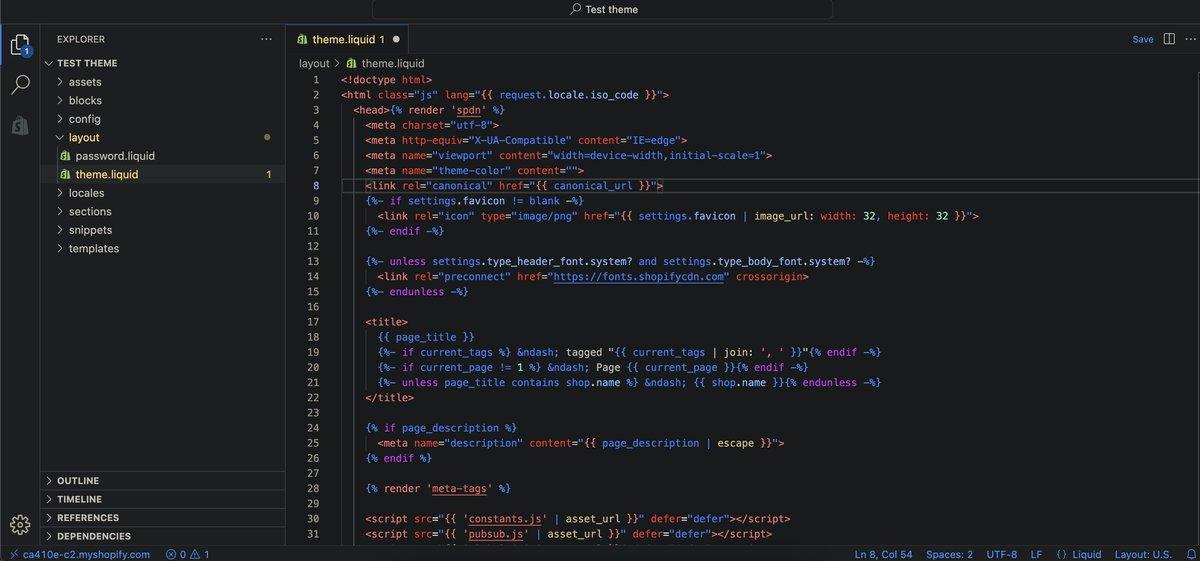Click the remote connection icon in the status bar
This screenshot has height=561, width=1200.
(12, 553)
